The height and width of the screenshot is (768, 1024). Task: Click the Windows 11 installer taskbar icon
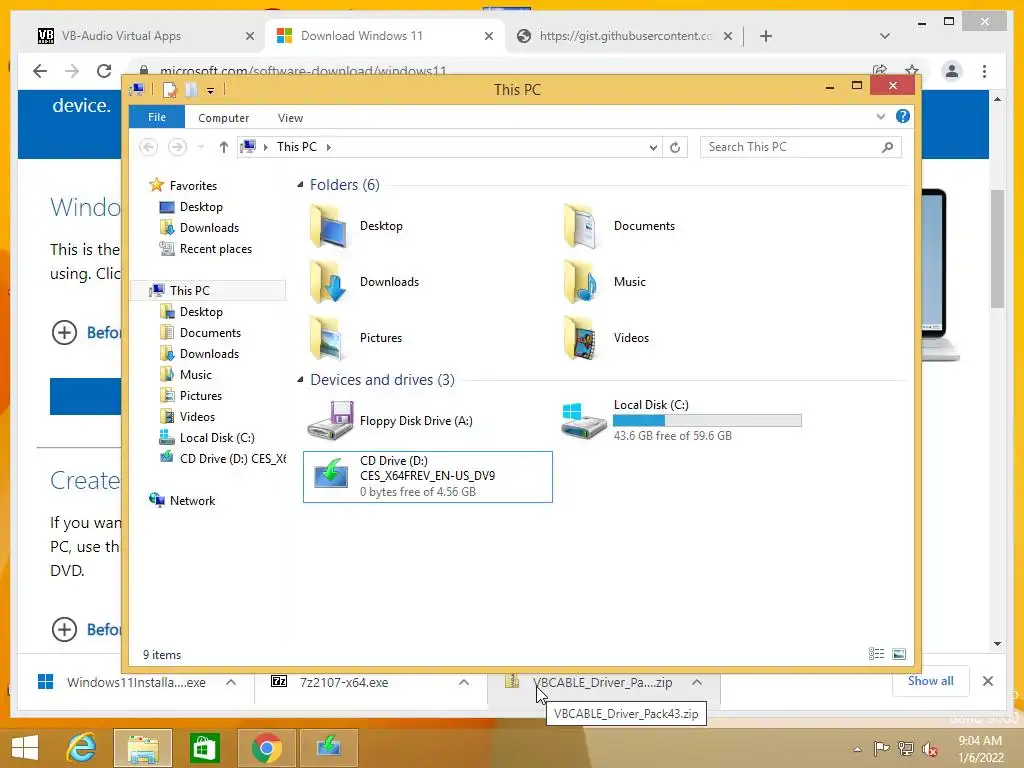coord(328,748)
